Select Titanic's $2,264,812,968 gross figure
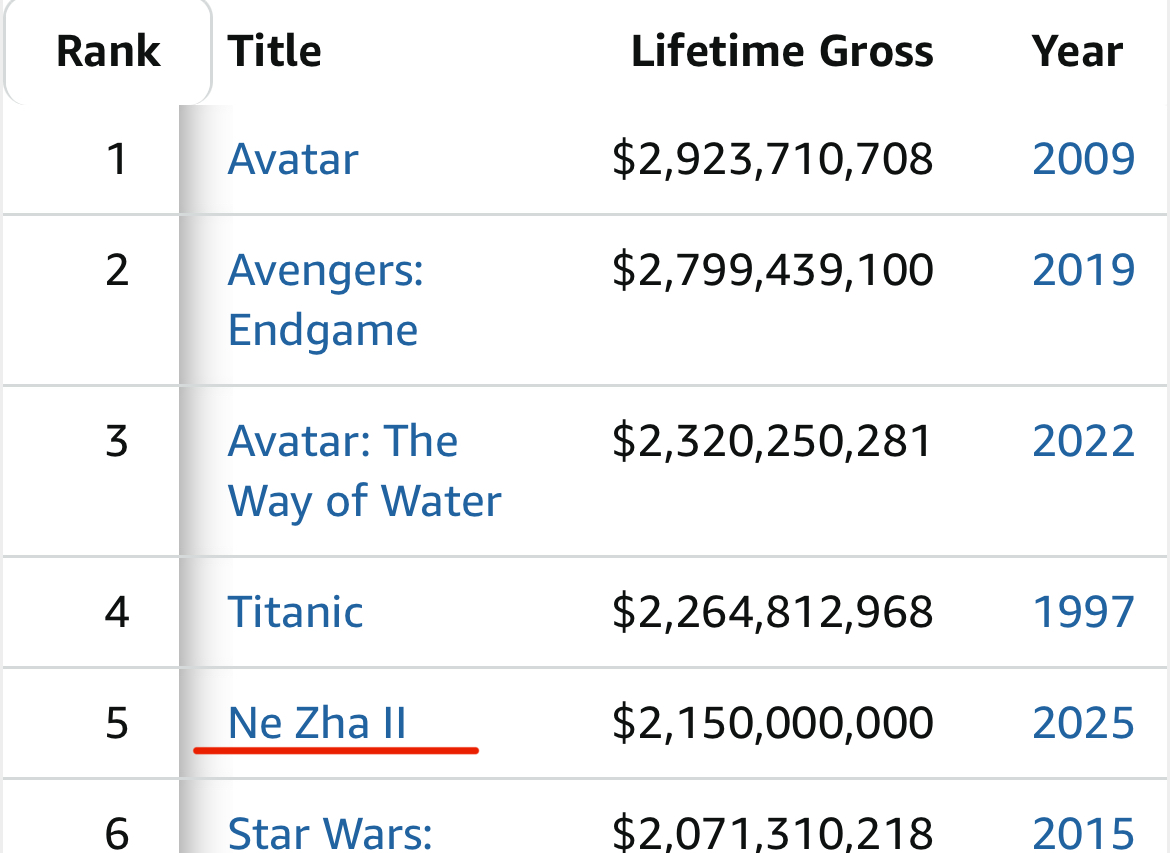 tap(772, 612)
